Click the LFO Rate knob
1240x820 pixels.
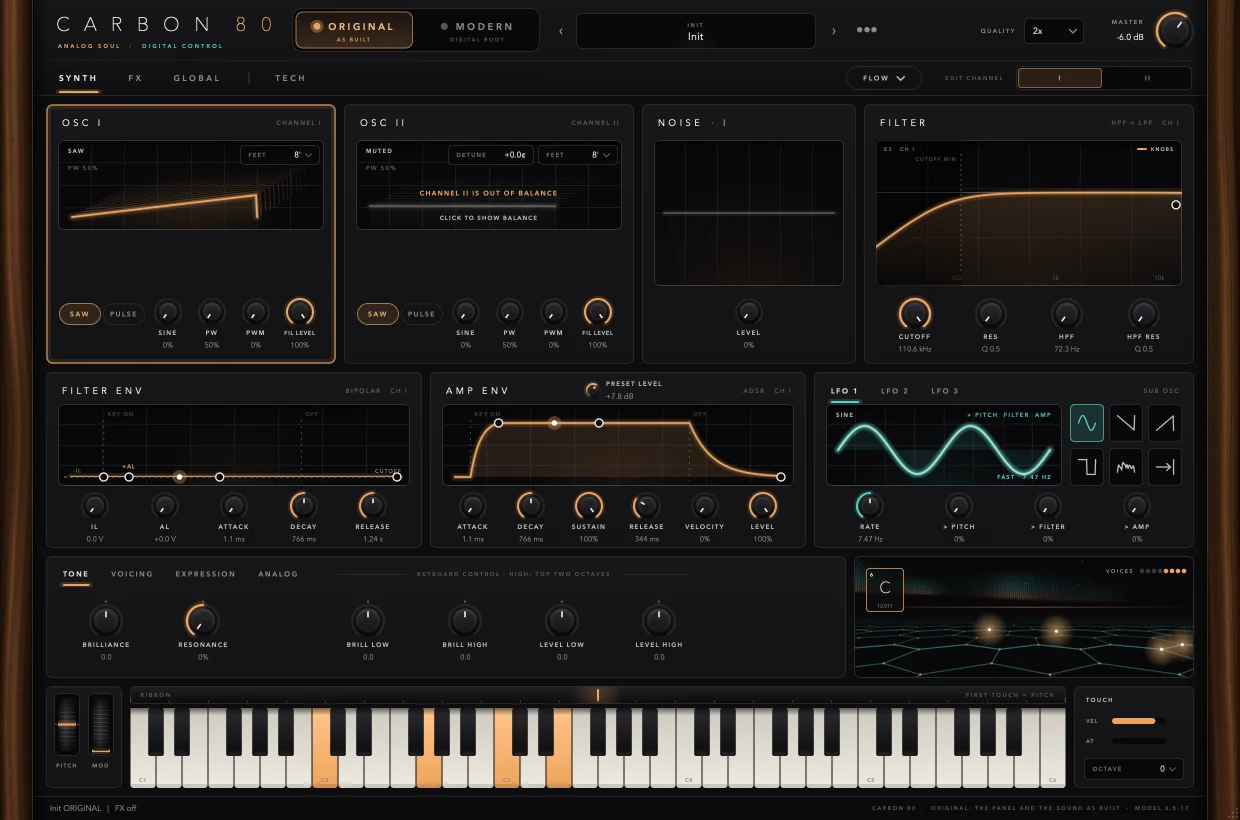(x=869, y=506)
